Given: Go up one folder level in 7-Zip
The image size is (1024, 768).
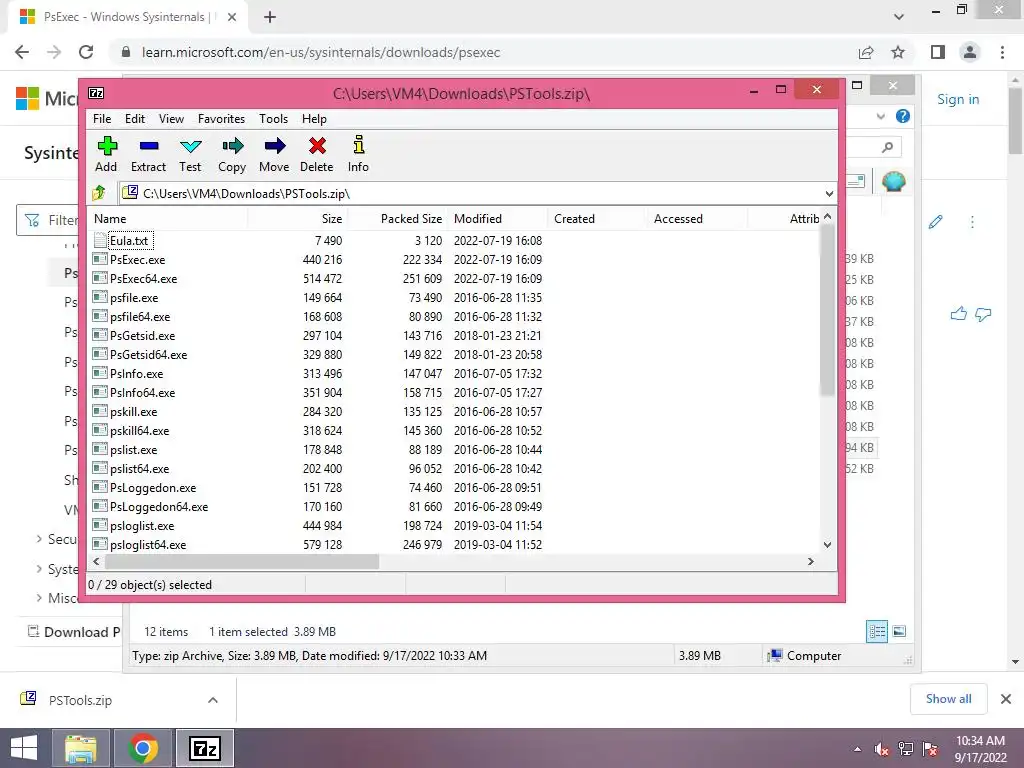Looking at the screenshot, I should coord(99,193).
